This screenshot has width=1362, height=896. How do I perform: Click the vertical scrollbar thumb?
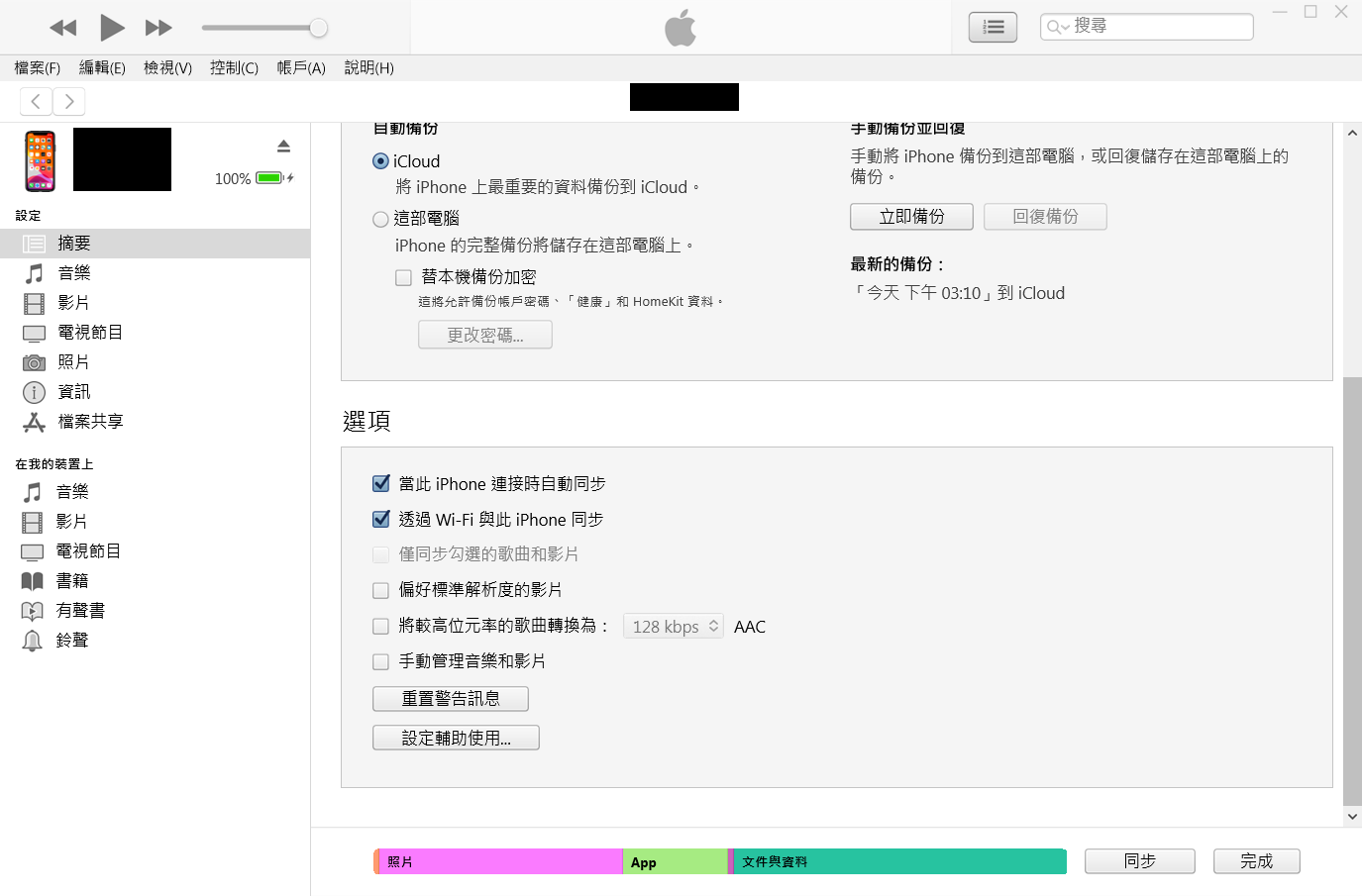[1352, 591]
